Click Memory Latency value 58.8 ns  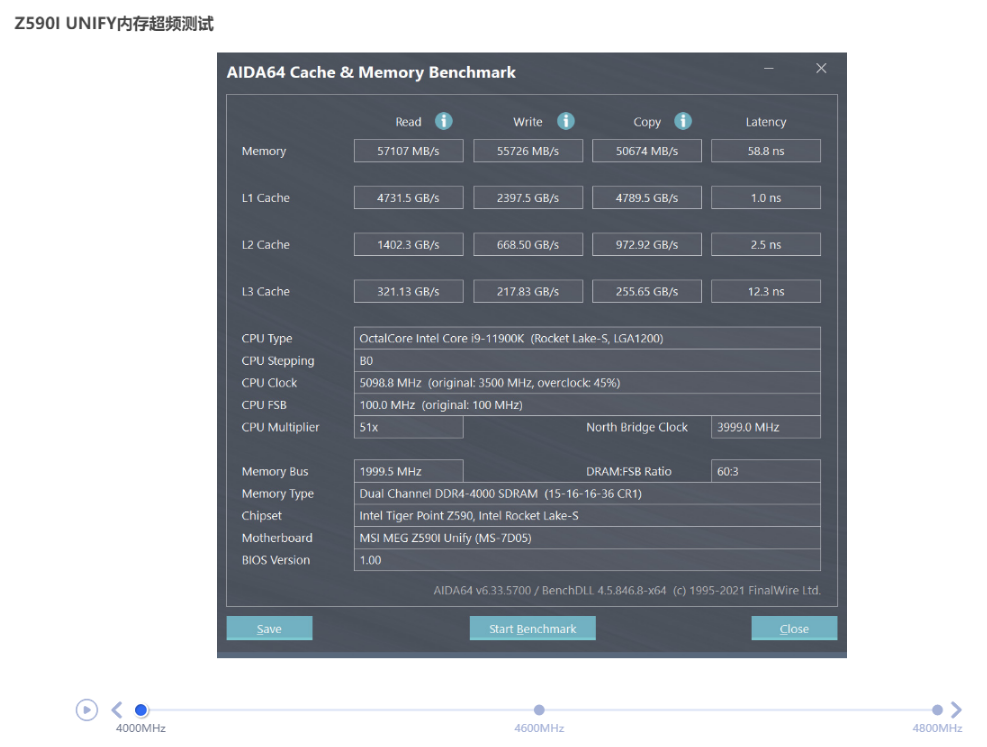[766, 151]
